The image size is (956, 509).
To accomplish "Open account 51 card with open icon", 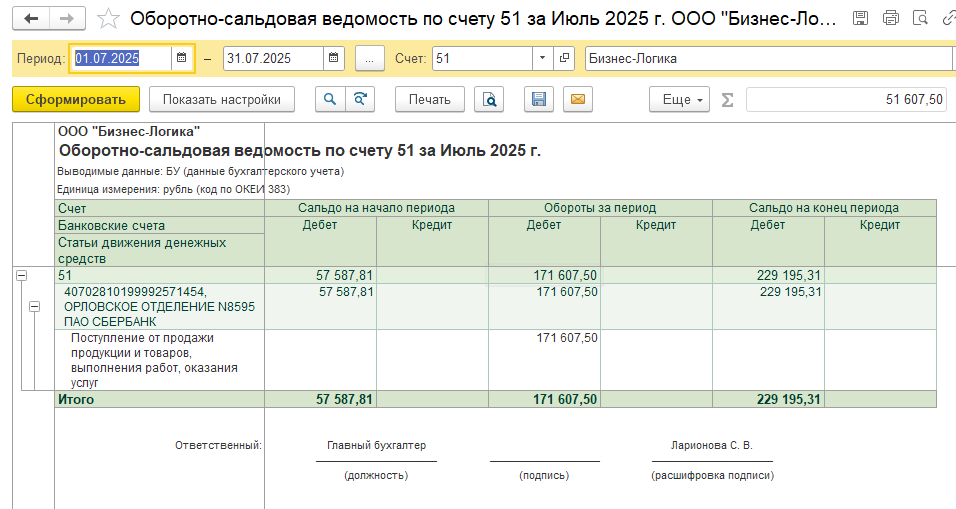I will (564, 59).
